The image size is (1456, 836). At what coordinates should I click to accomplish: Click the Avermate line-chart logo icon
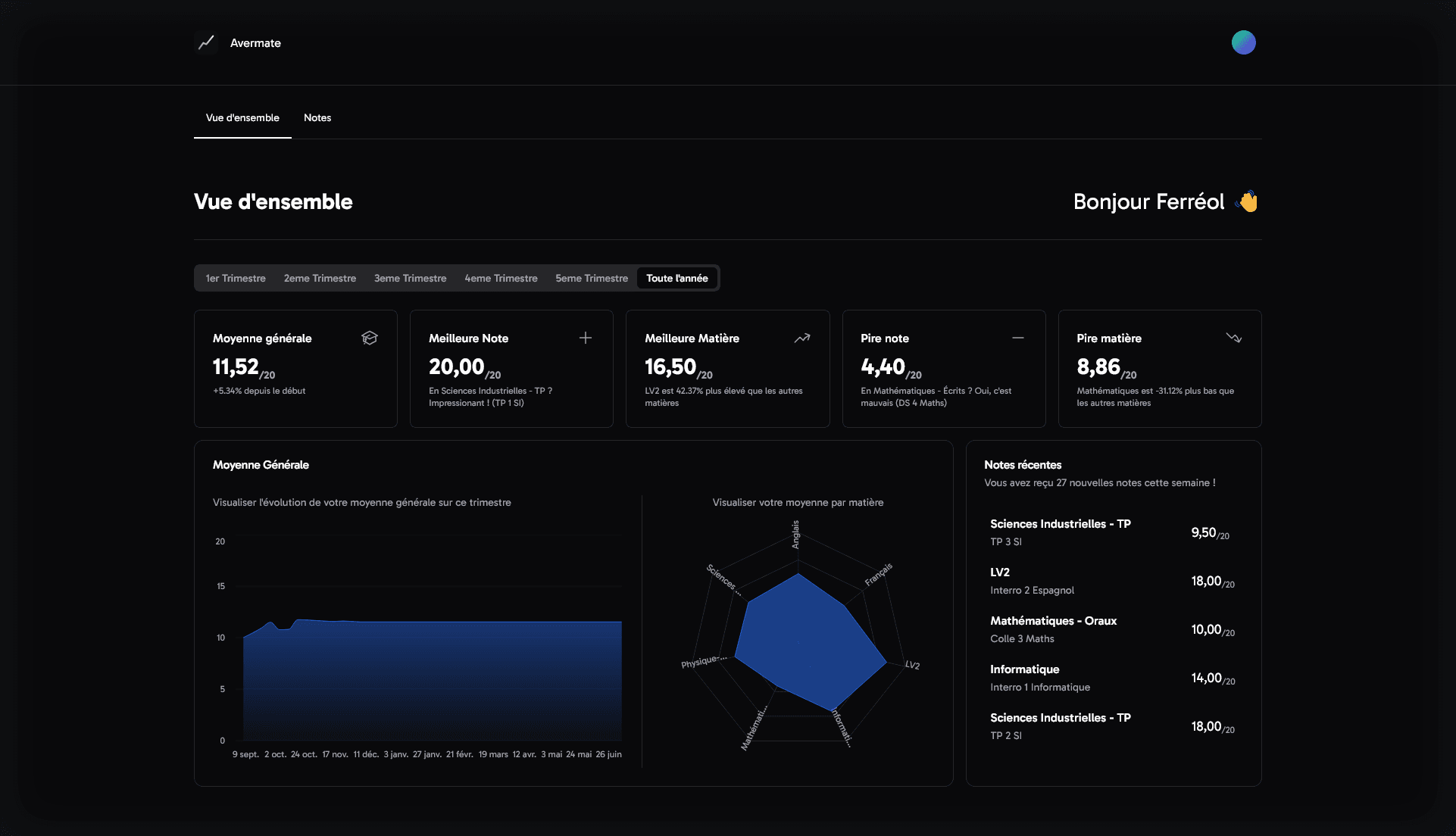pyautogui.click(x=205, y=43)
